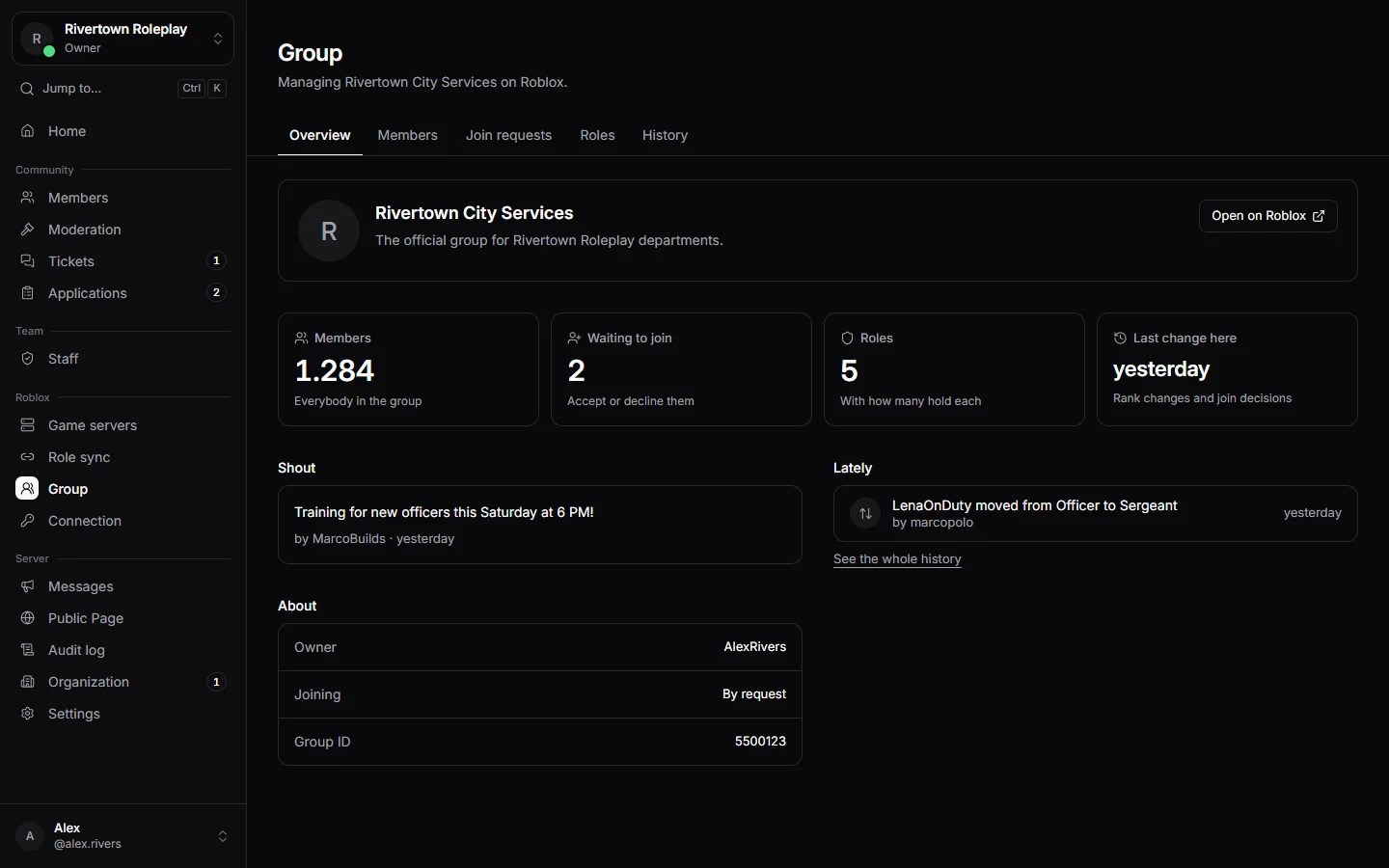
Task: Switch to the Members tab
Action: pos(407,135)
